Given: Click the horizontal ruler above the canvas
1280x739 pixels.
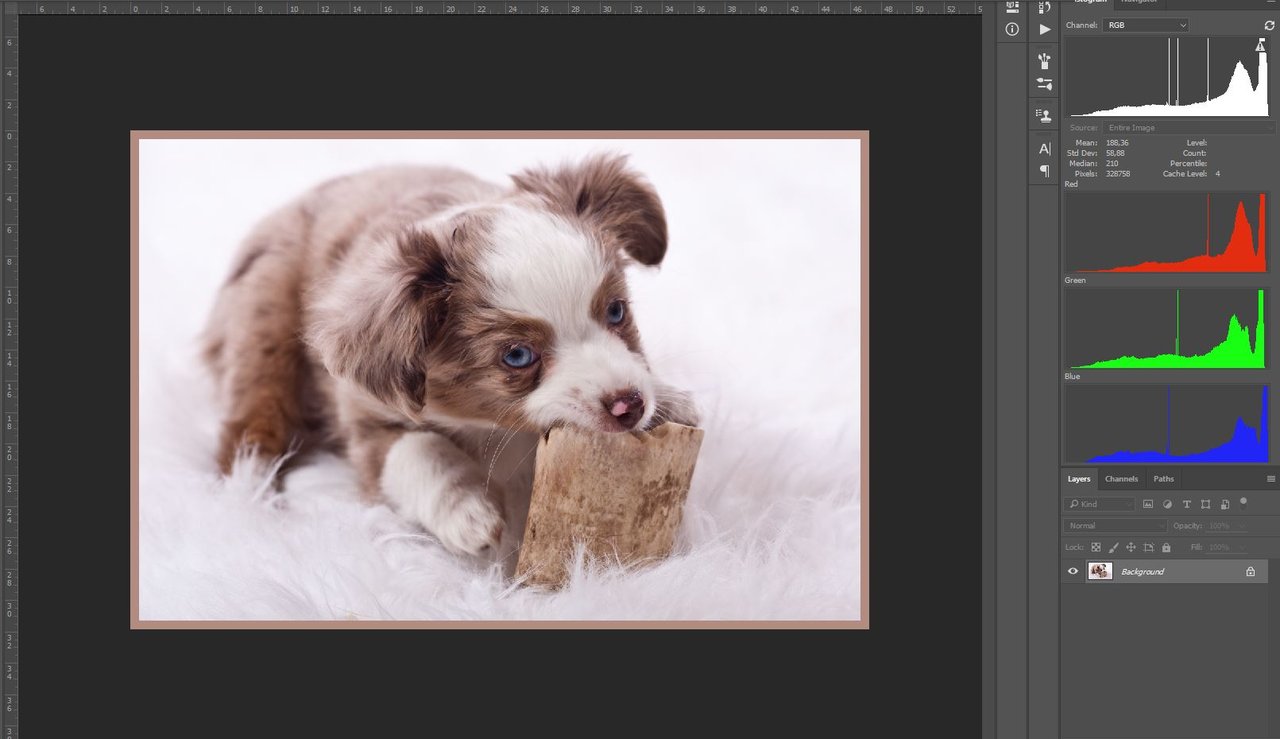Looking at the screenshot, I should [499, 8].
